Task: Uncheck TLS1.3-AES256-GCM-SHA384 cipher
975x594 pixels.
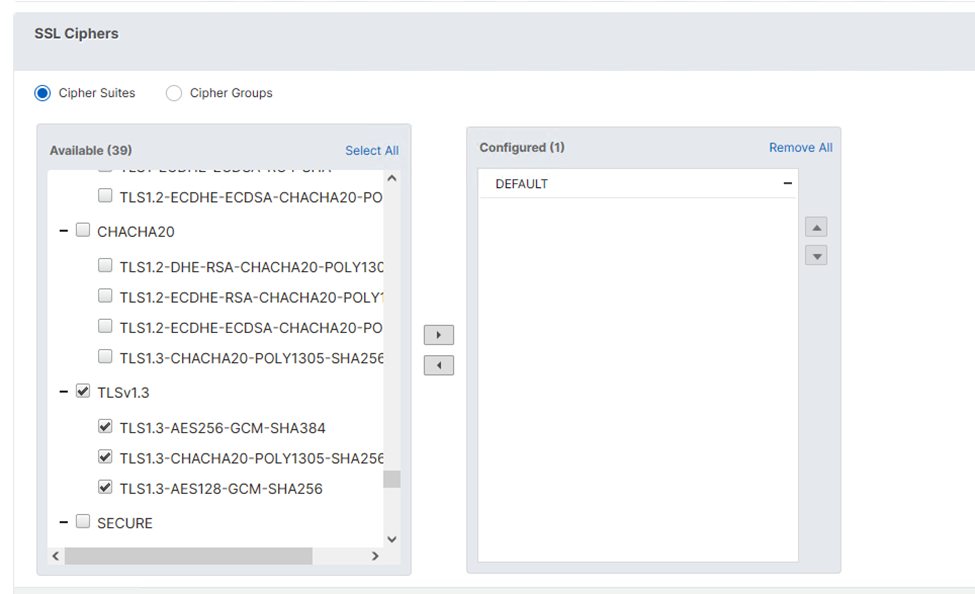Action: [105, 427]
